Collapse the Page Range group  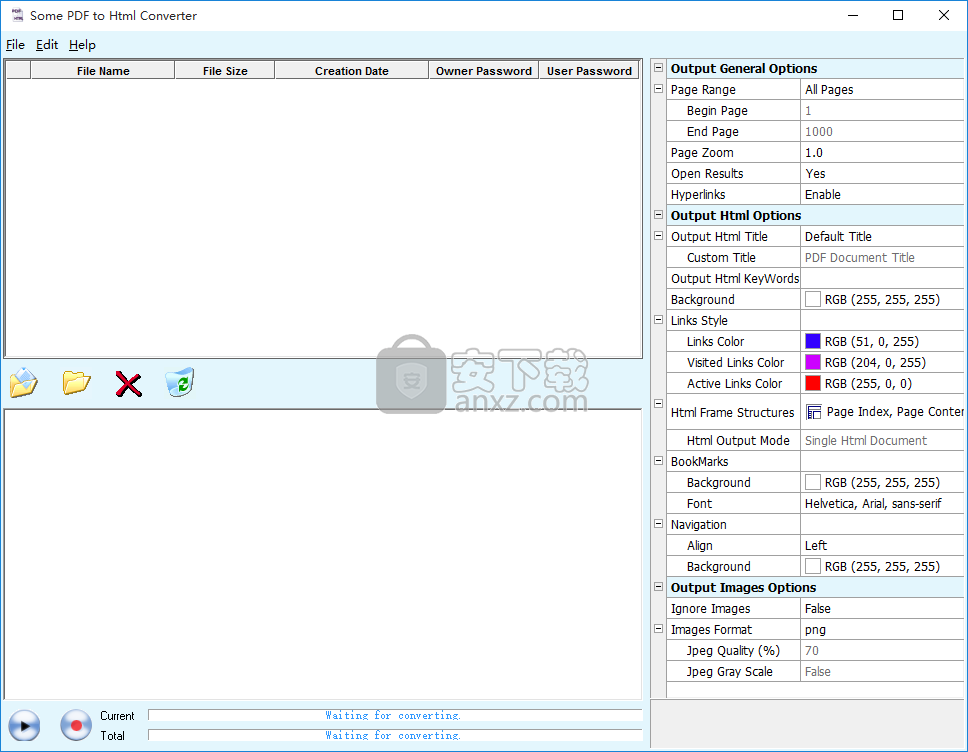[x=659, y=89]
